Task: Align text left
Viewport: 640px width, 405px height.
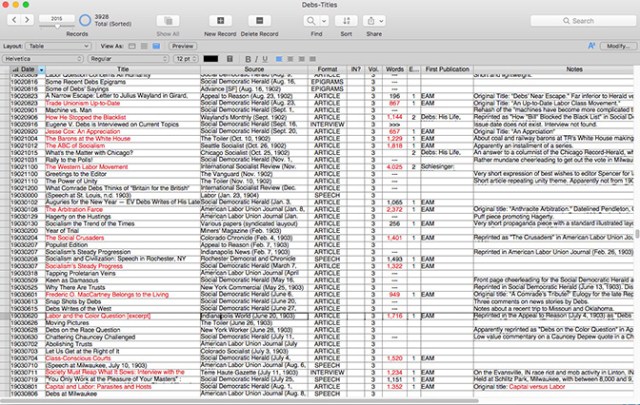Action: (279, 59)
